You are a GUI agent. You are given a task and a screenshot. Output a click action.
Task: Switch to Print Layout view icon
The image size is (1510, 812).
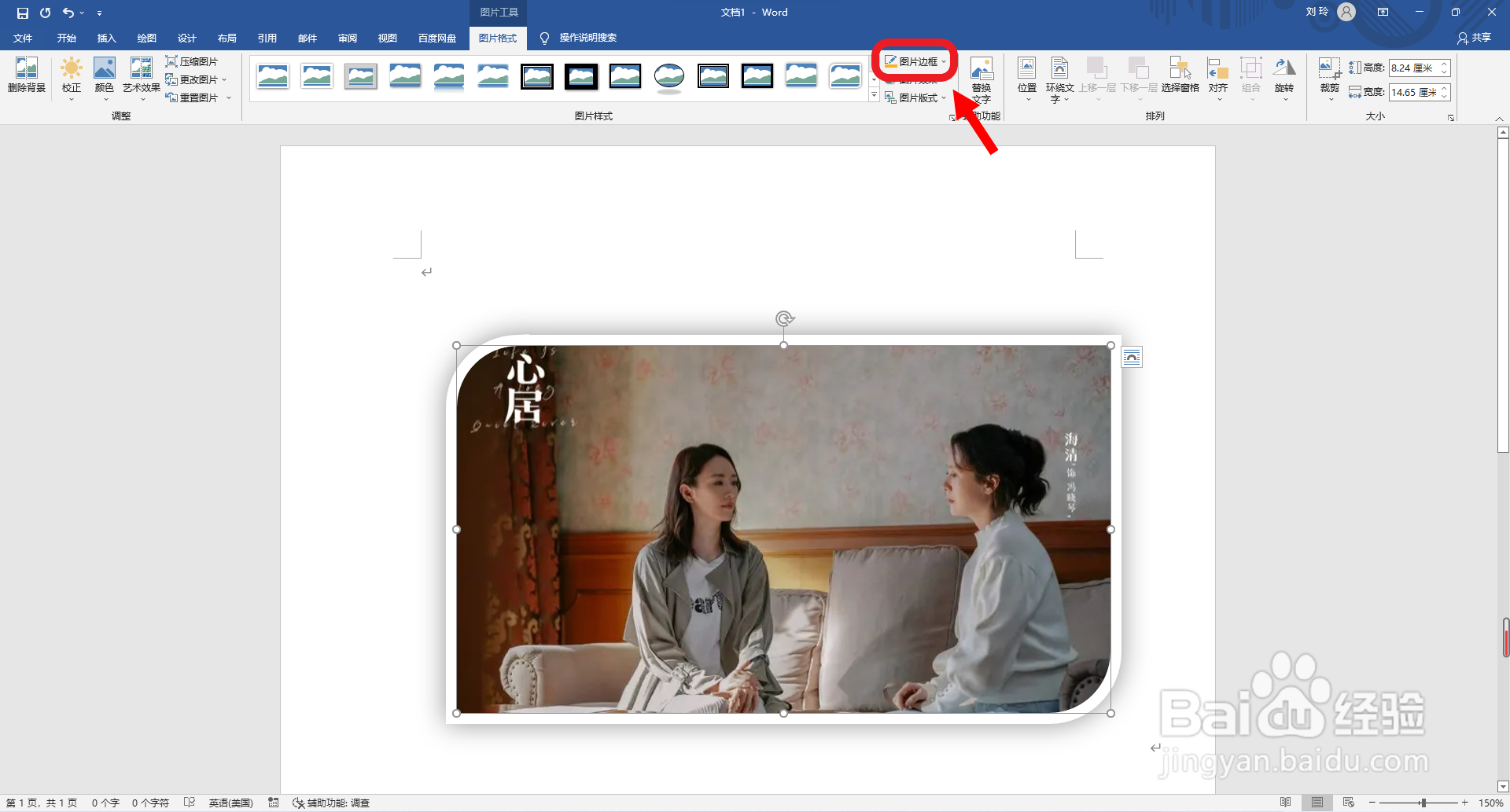coord(1317,803)
